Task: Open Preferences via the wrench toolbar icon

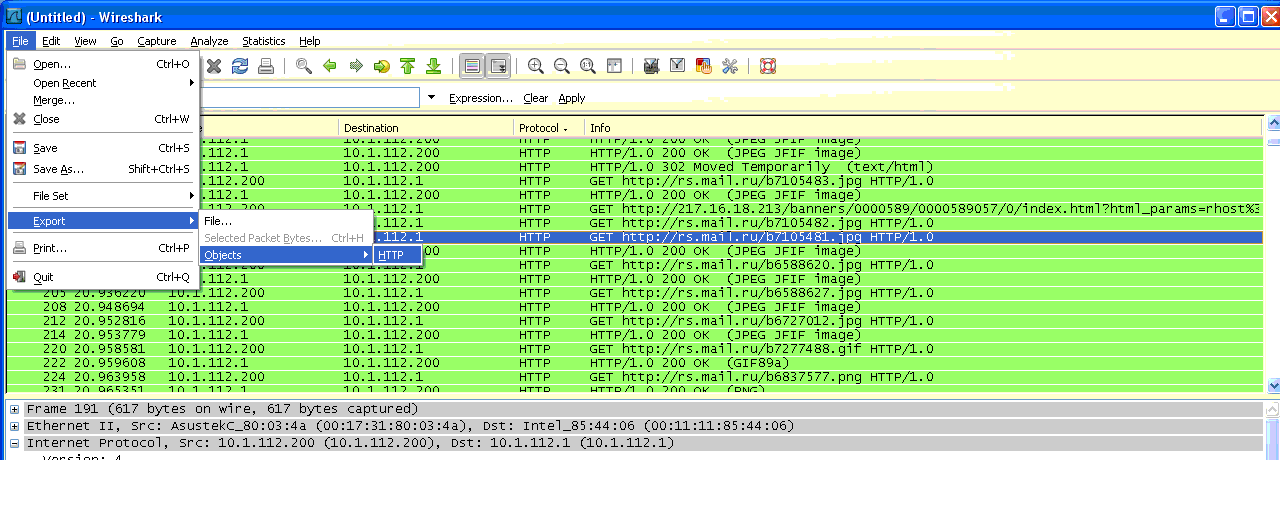Action: click(x=729, y=66)
